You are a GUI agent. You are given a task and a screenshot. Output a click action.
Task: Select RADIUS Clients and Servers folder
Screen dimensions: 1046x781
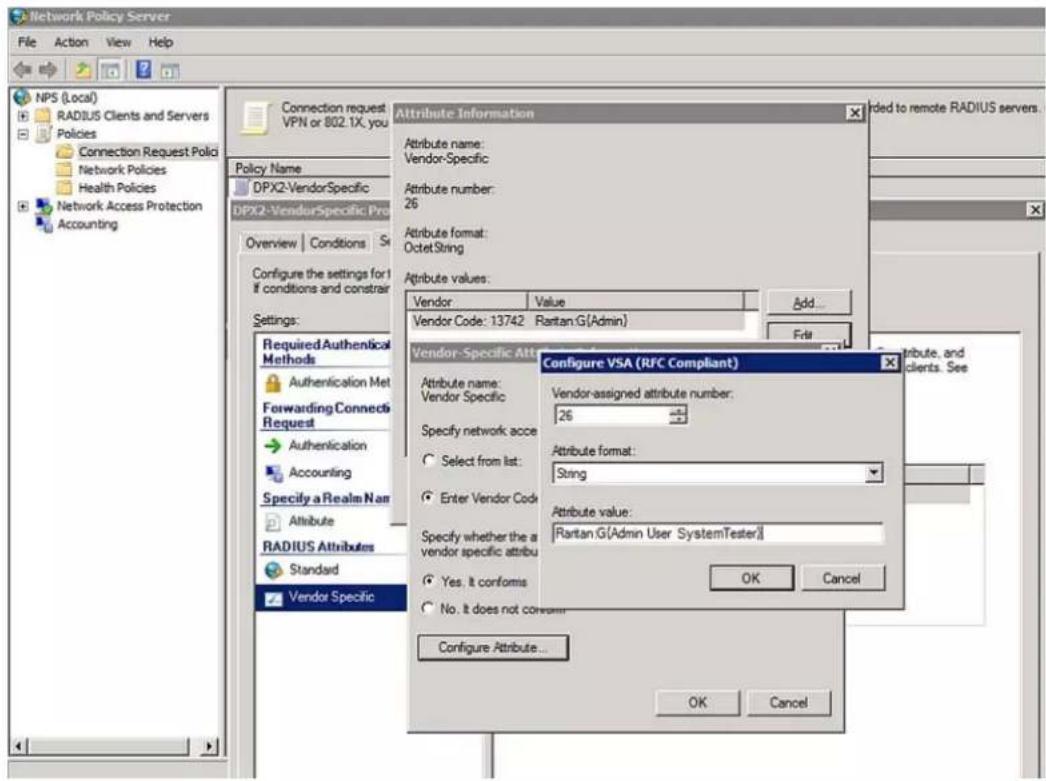pos(123,115)
